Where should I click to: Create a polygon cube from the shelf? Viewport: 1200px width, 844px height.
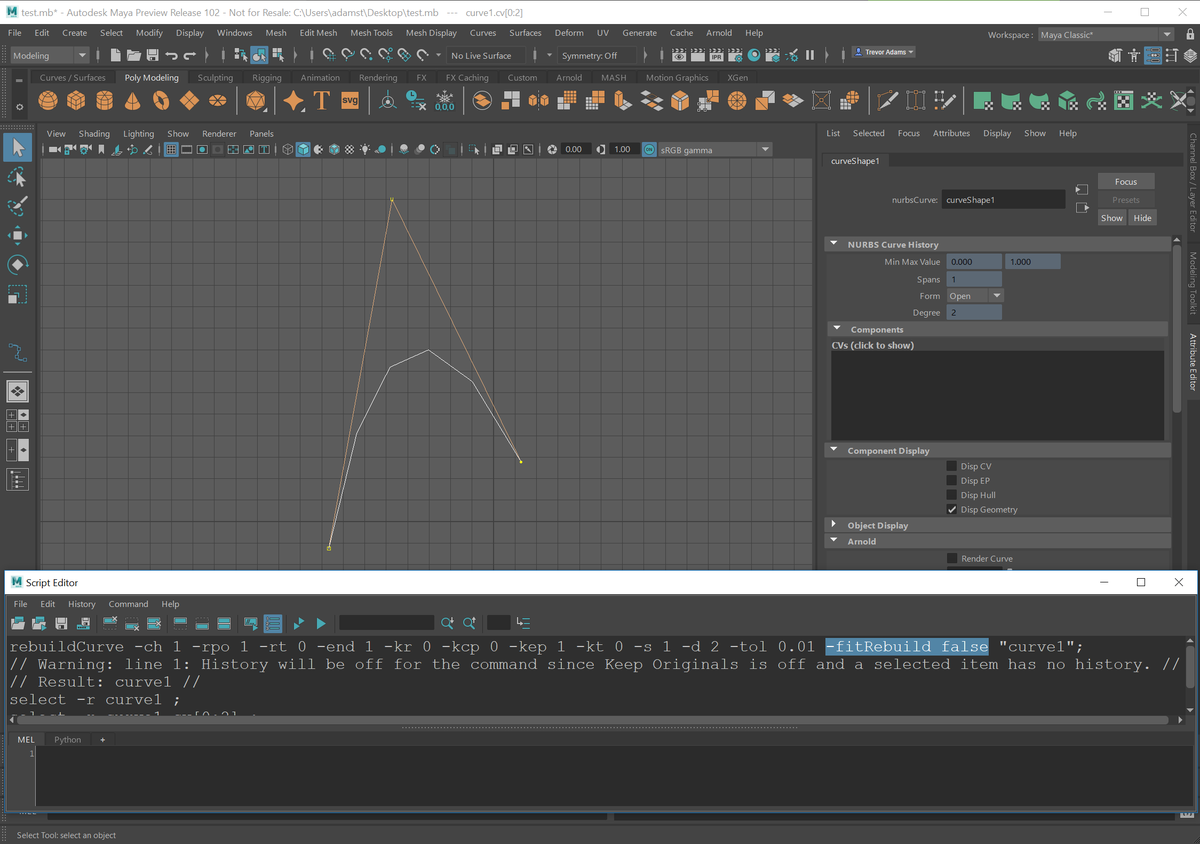click(75, 100)
